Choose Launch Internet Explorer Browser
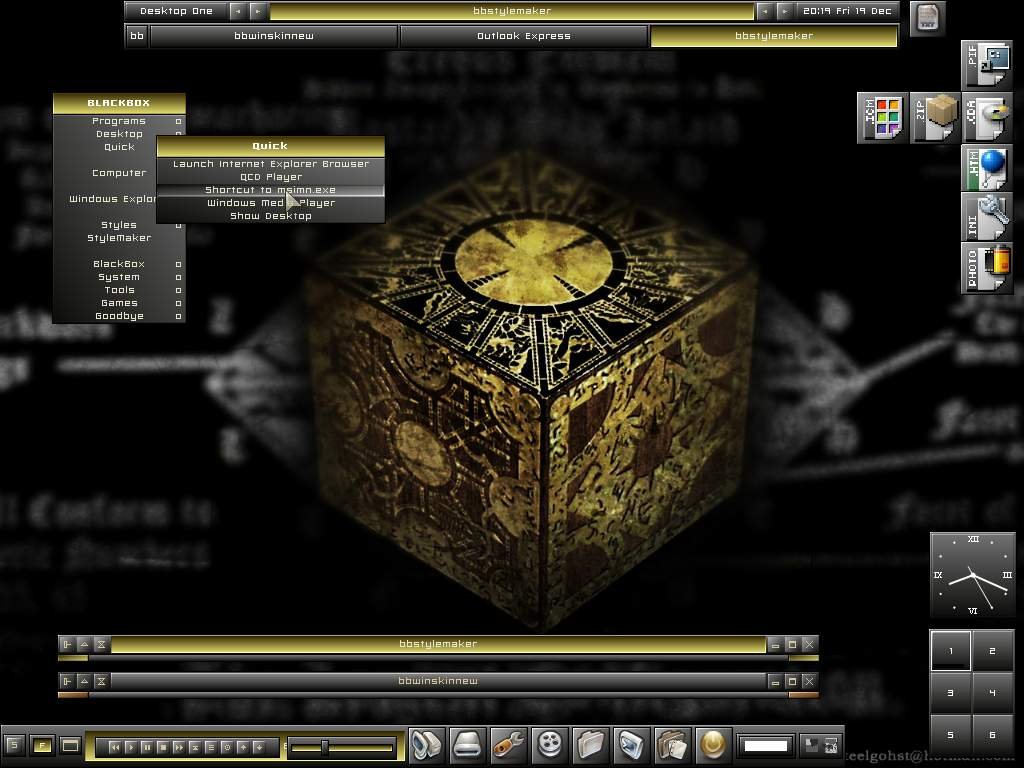This screenshot has width=1024, height=768. (270, 164)
